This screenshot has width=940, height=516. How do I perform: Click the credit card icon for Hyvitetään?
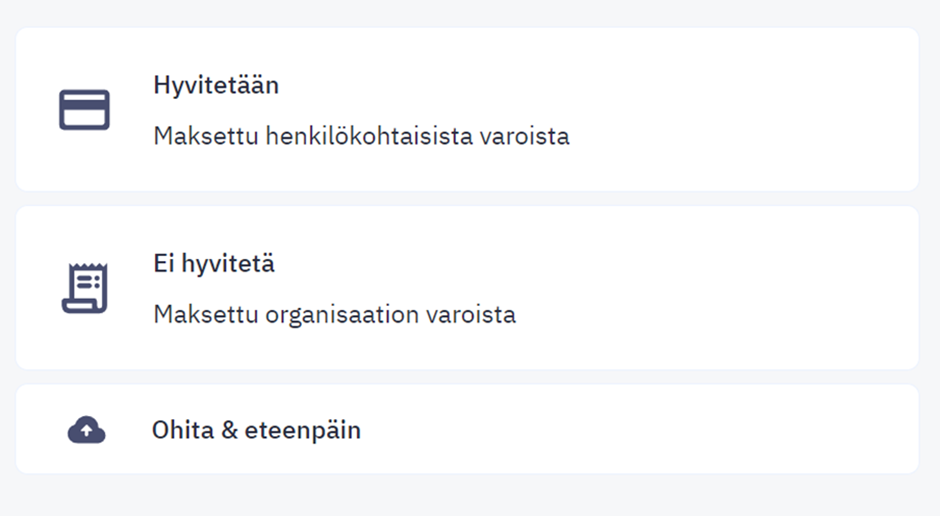coord(84,110)
